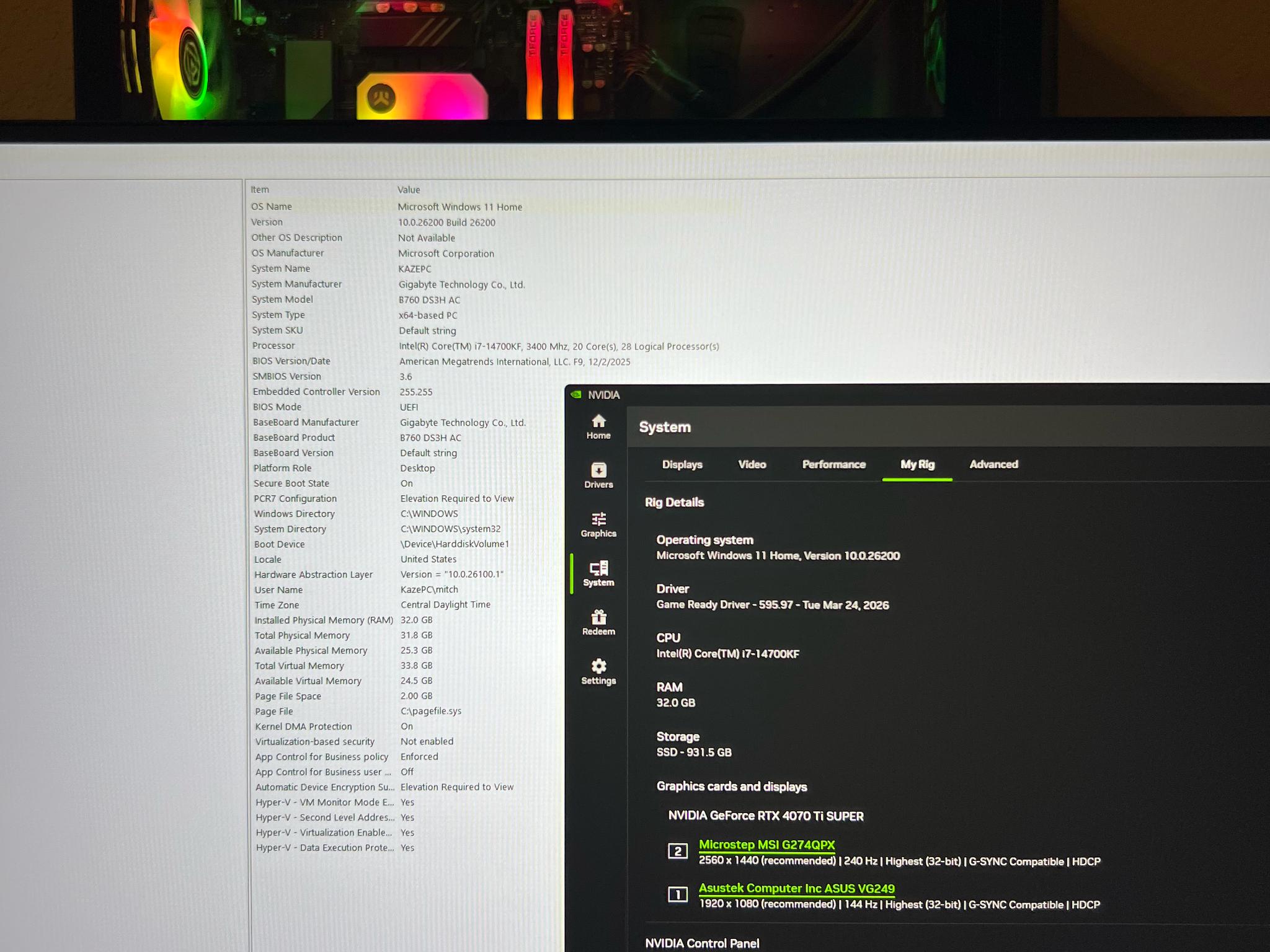Switch to the Displays tab
The image size is (1270, 952).
pos(682,464)
